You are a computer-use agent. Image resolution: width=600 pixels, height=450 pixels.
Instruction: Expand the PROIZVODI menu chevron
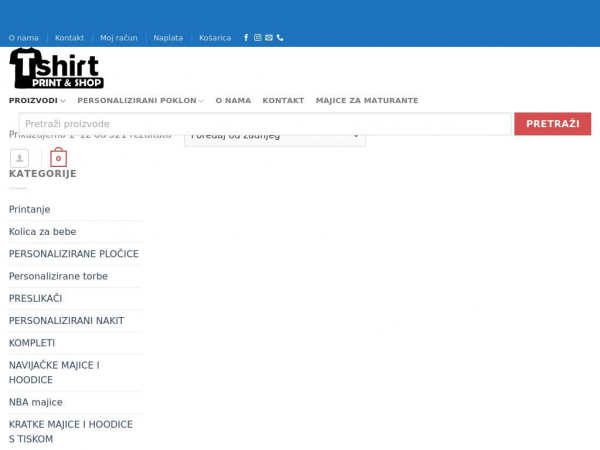[63, 101]
